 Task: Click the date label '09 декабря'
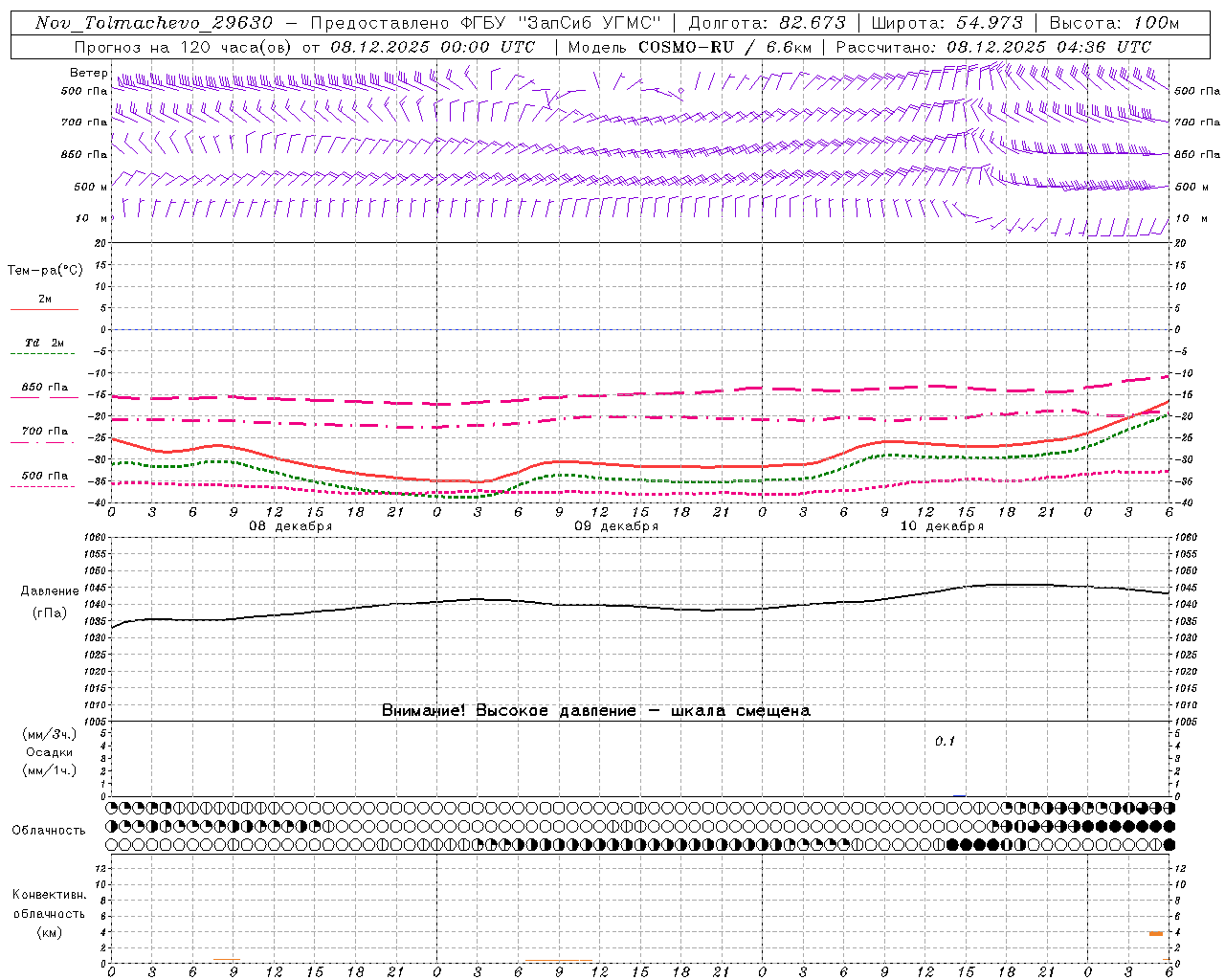616,526
